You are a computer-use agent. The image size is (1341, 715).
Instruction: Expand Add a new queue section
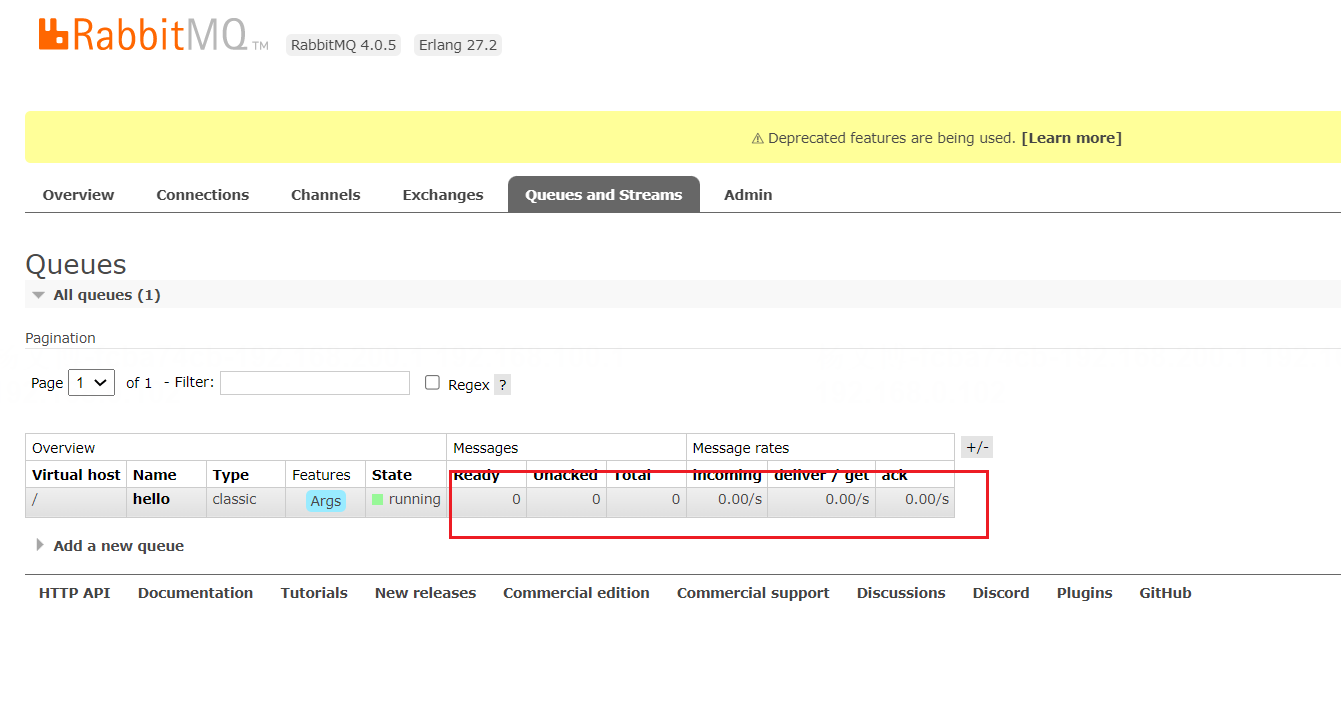(118, 546)
